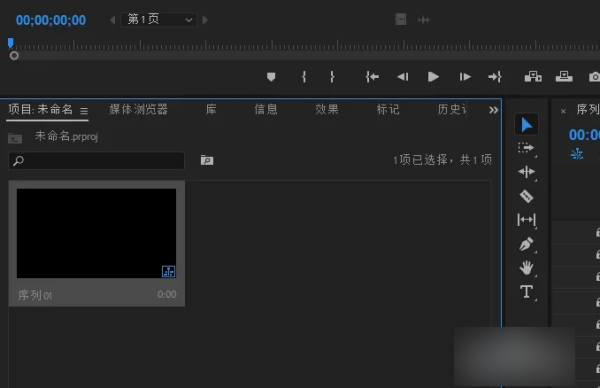Select the Pen tool
This screenshot has width=600, height=388.
(x=527, y=244)
